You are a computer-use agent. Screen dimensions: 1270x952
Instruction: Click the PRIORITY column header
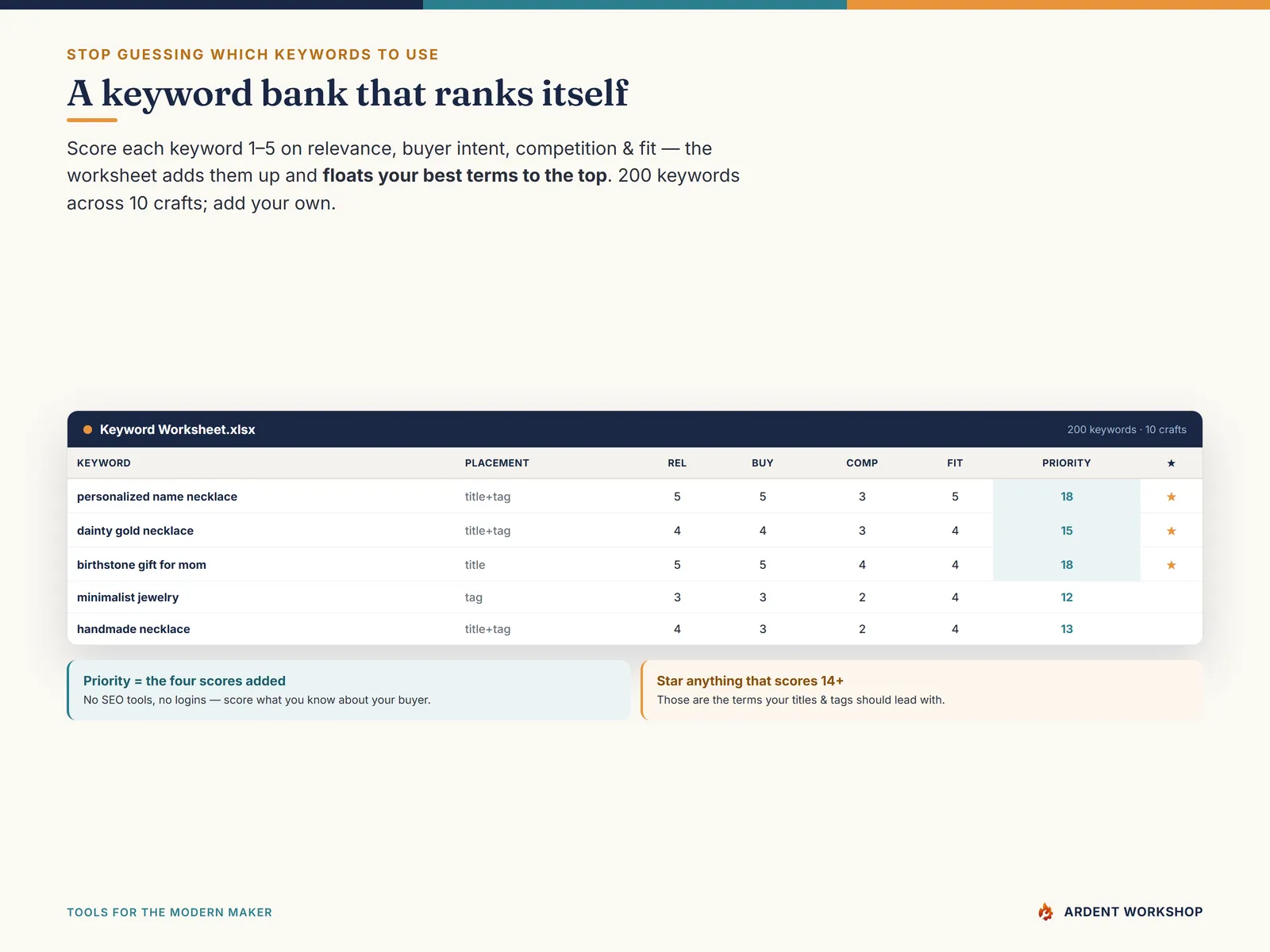coord(1067,463)
